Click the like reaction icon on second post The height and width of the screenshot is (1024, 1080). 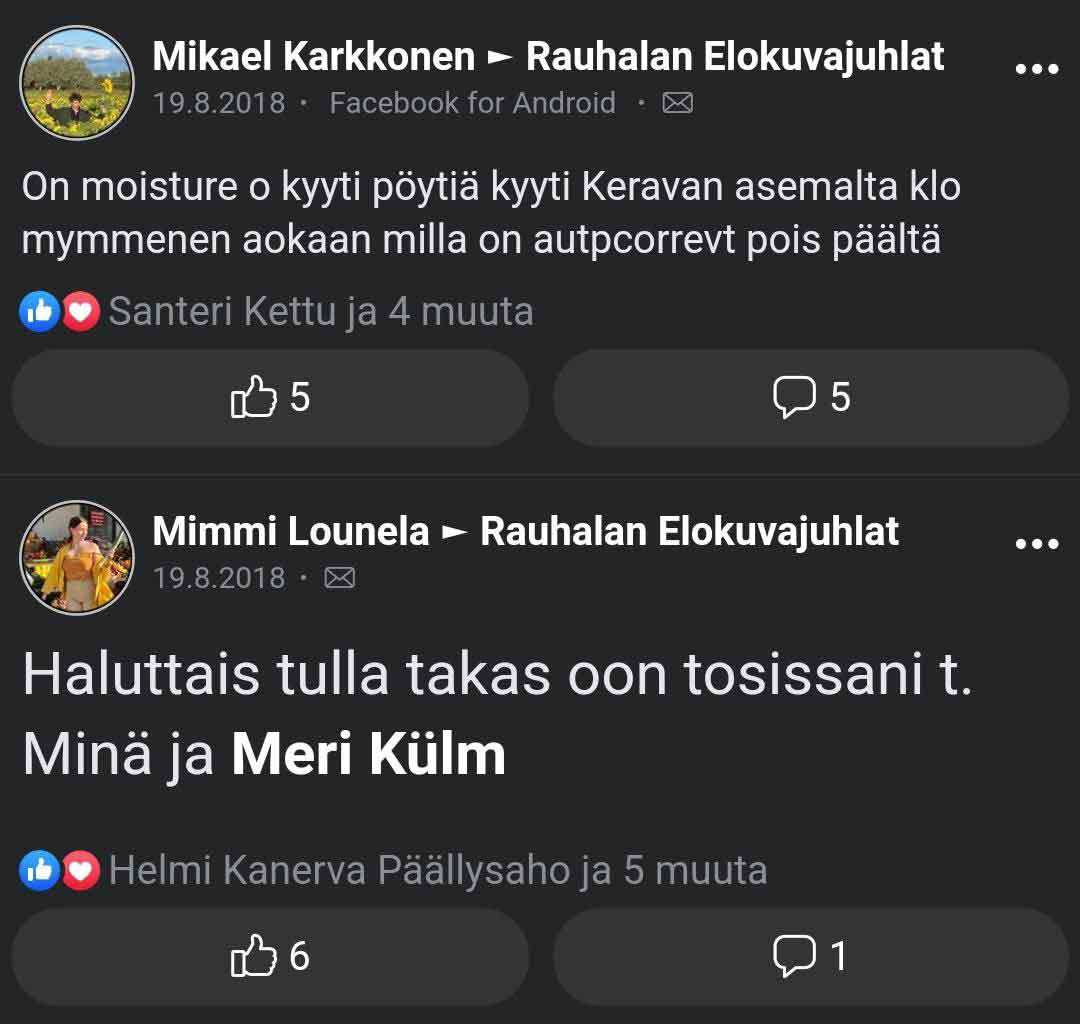pos(40,872)
